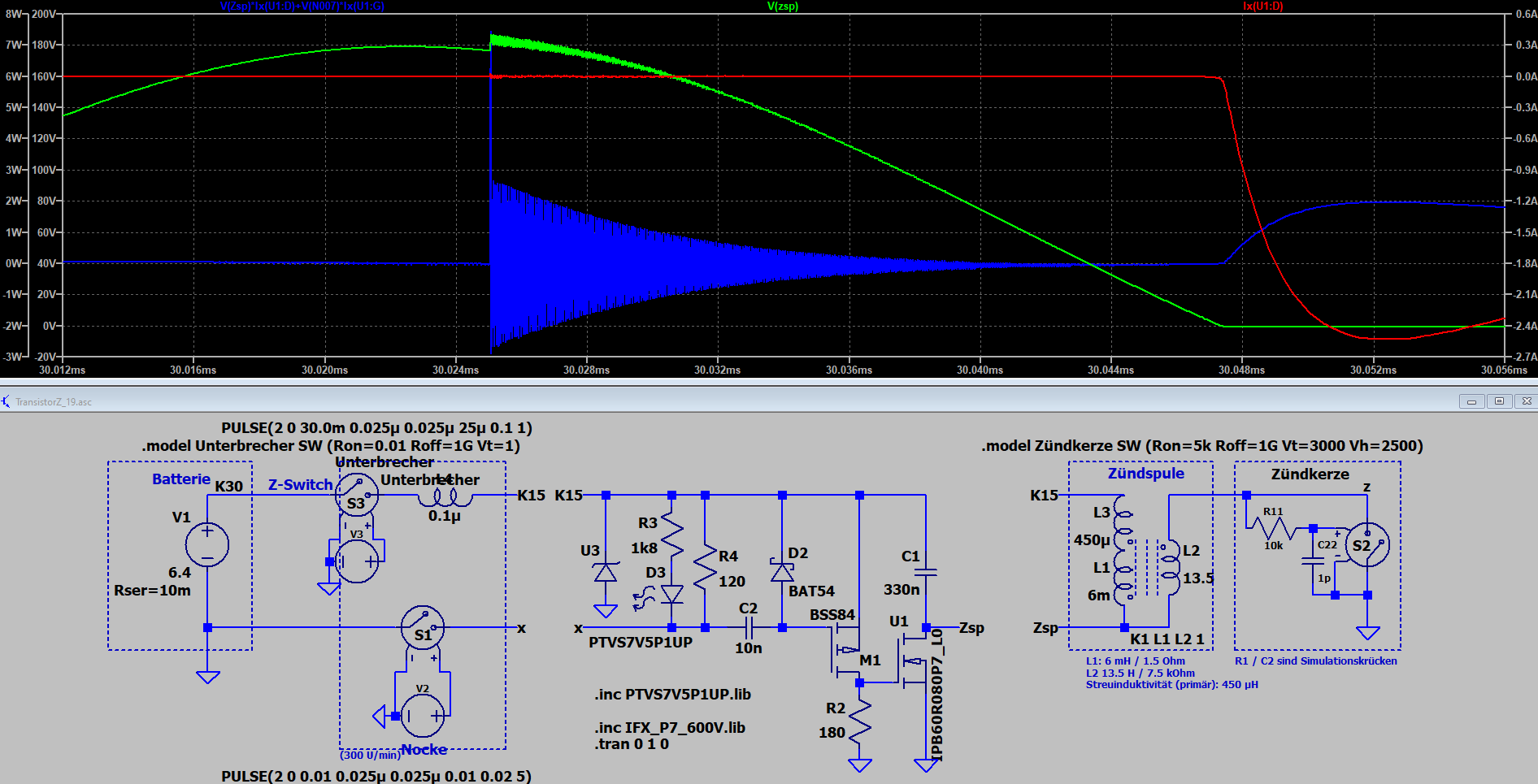Click the L2 secondary coil inductor
Image resolution: width=1538 pixels, height=784 pixels.
click(x=1168, y=565)
